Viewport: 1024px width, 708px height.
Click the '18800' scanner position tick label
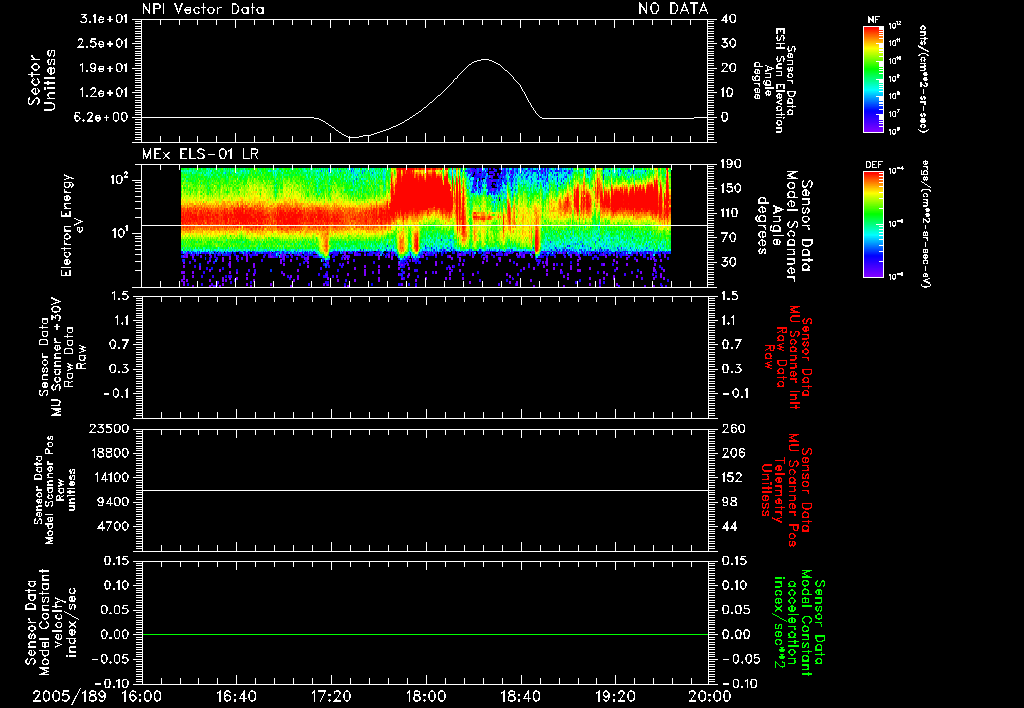(x=108, y=453)
